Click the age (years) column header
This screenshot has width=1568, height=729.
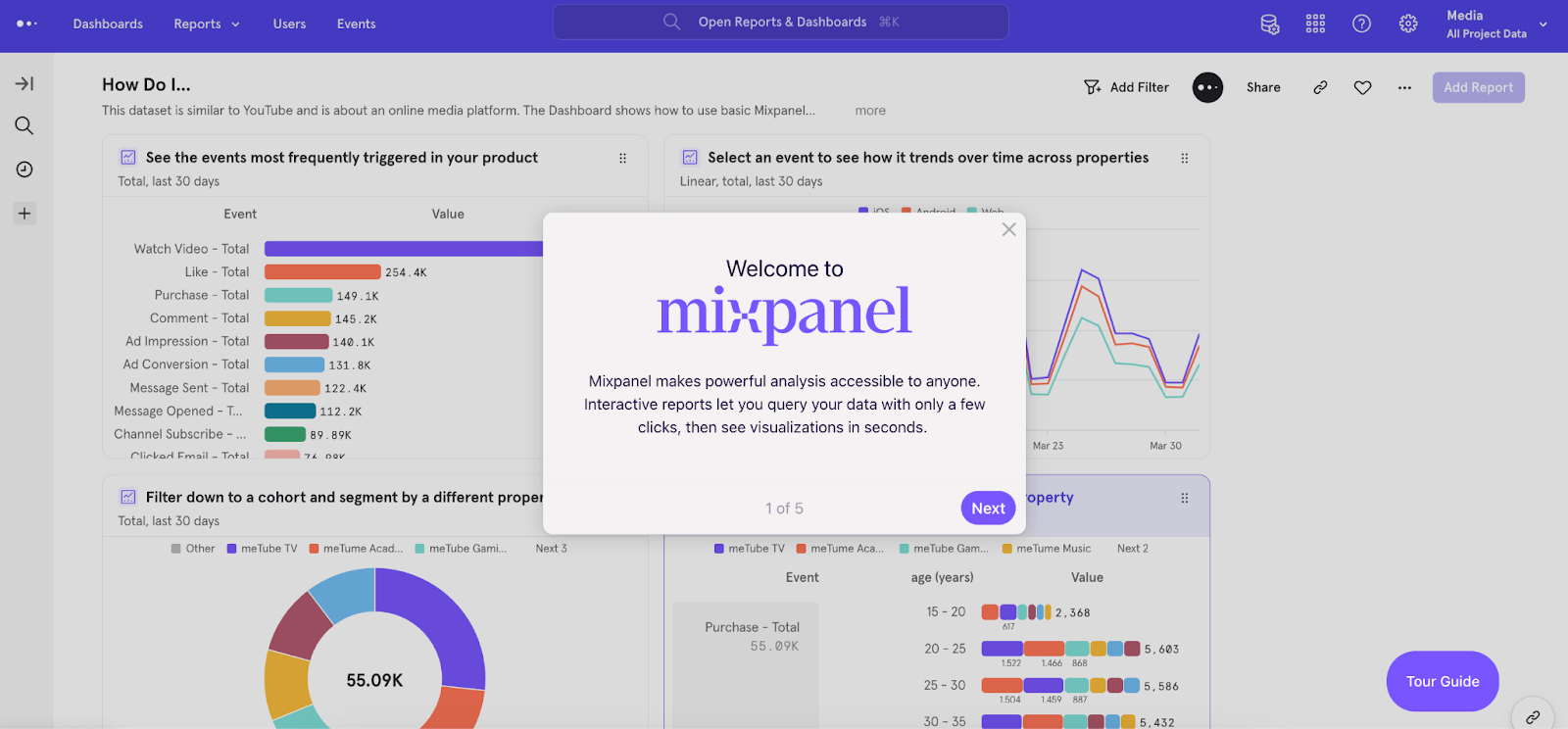tap(942, 577)
